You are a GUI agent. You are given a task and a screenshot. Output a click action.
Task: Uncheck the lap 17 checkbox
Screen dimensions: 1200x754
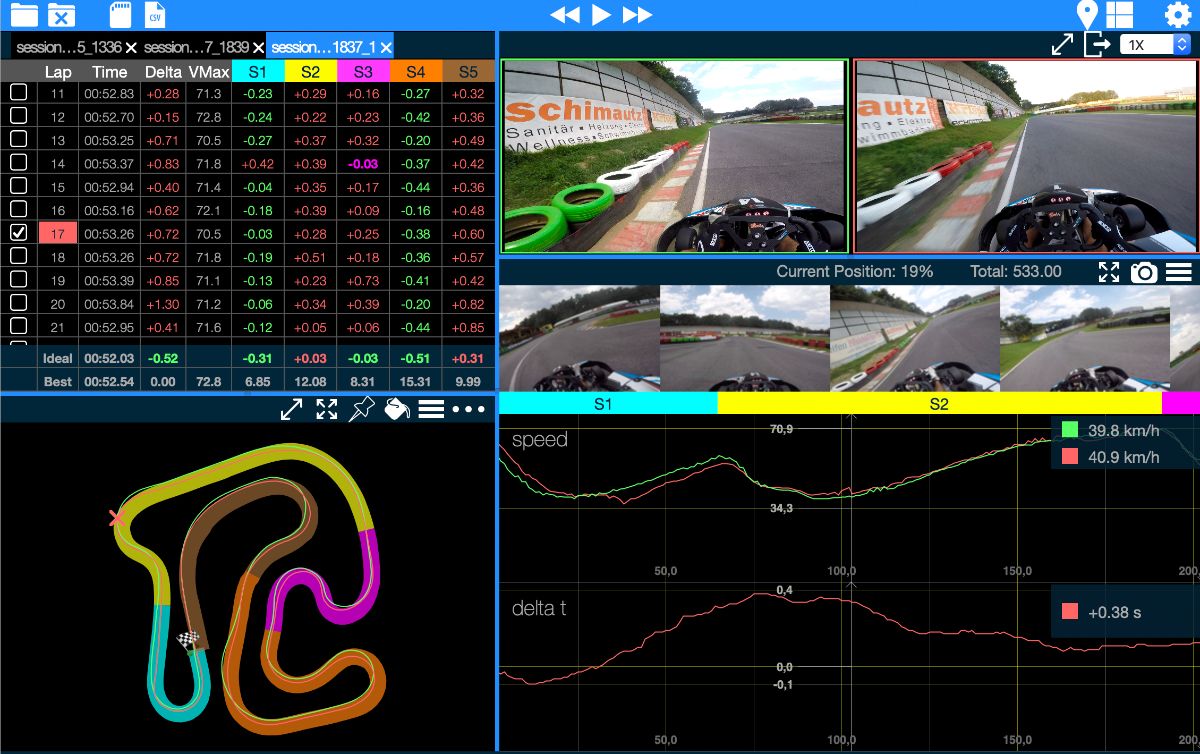tap(18, 232)
